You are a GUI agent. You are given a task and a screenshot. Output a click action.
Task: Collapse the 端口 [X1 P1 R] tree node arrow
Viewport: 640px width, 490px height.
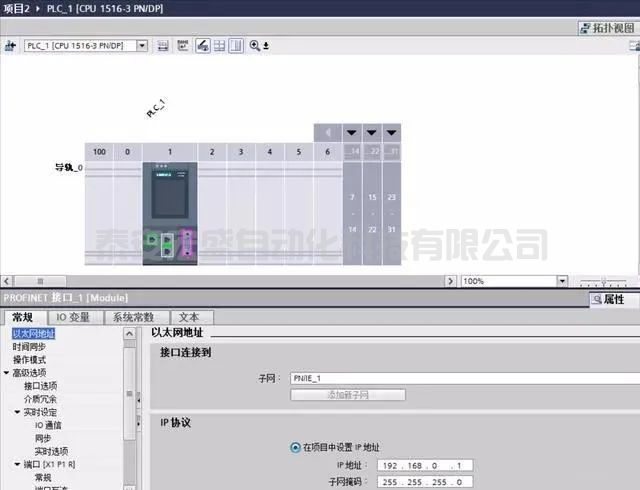click(x=17, y=464)
